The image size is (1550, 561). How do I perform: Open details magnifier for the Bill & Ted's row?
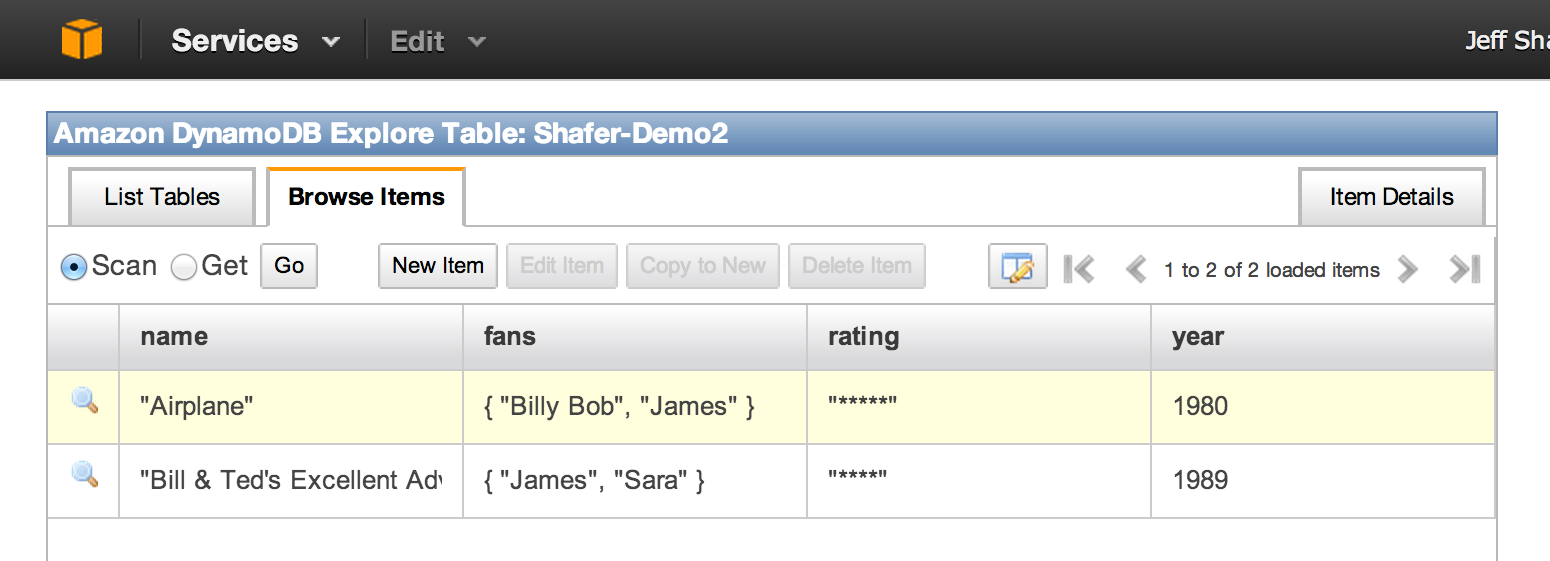(x=85, y=475)
